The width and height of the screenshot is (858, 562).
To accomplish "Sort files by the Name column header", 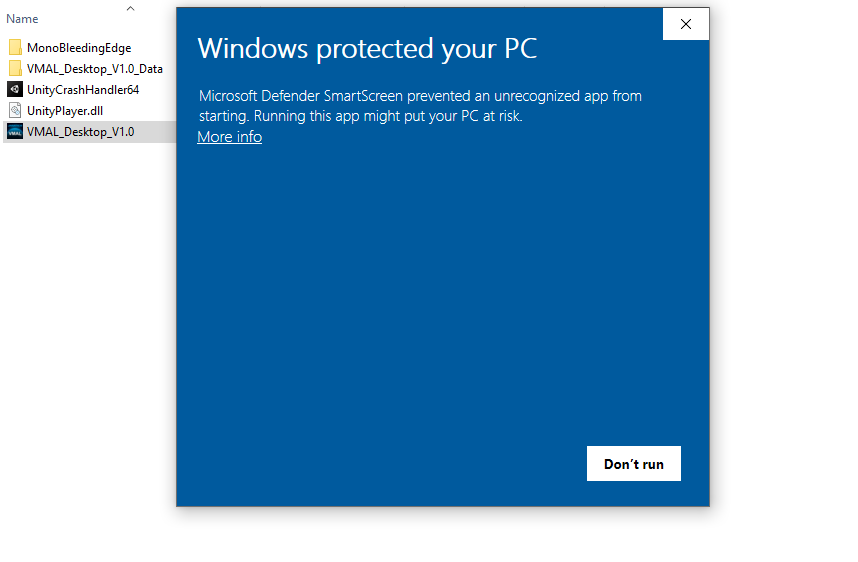I will click(x=22, y=19).
